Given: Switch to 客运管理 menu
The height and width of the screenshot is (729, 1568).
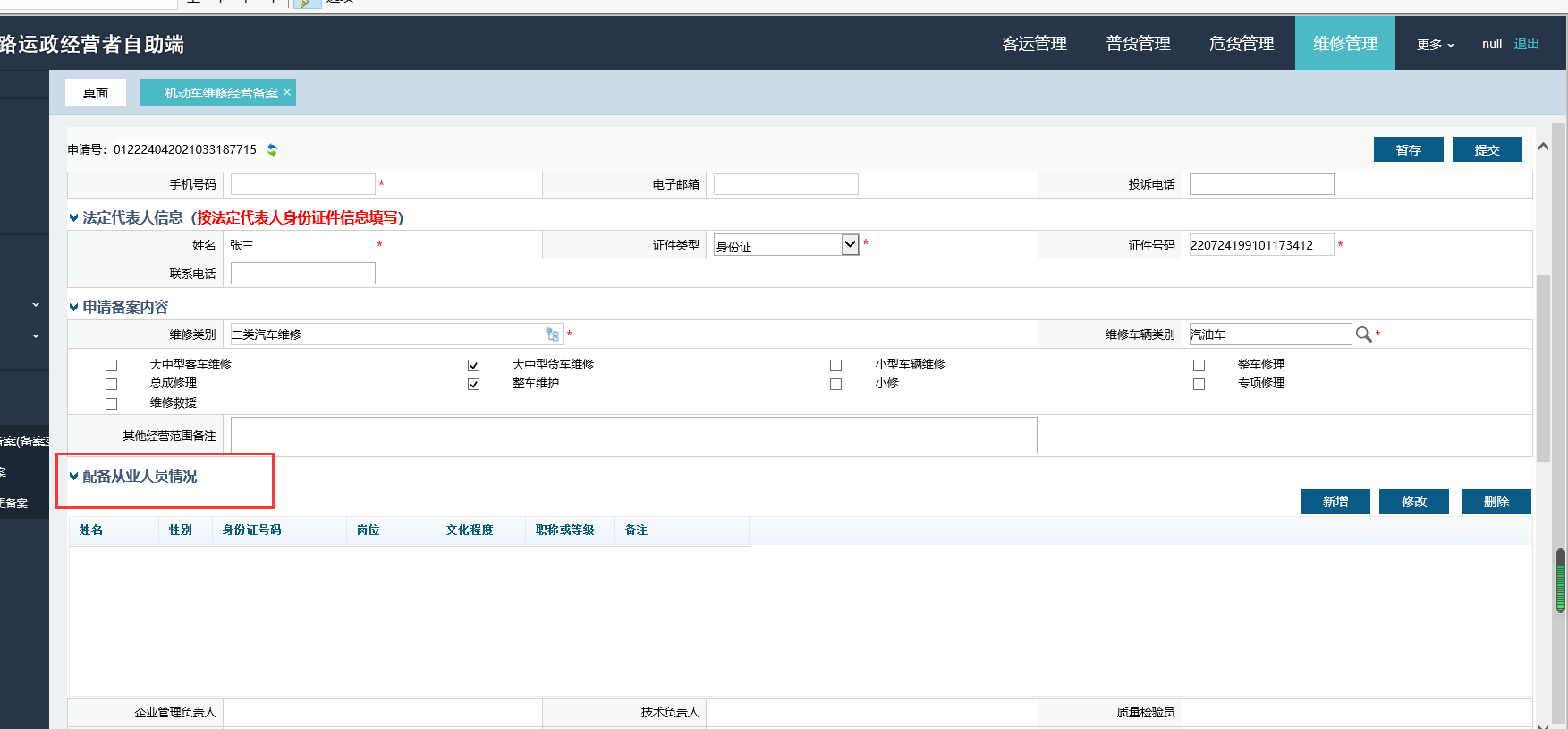Looking at the screenshot, I should [x=1034, y=44].
